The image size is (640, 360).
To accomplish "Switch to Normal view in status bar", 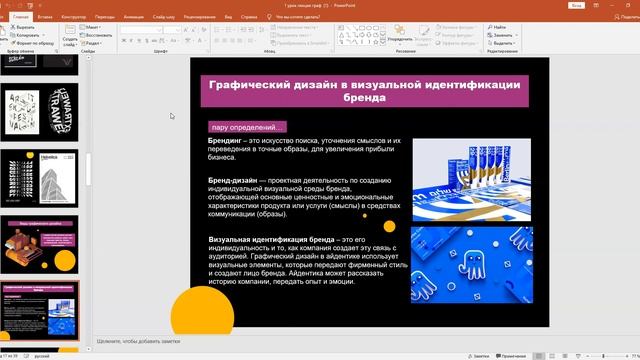I will pos(539,356).
